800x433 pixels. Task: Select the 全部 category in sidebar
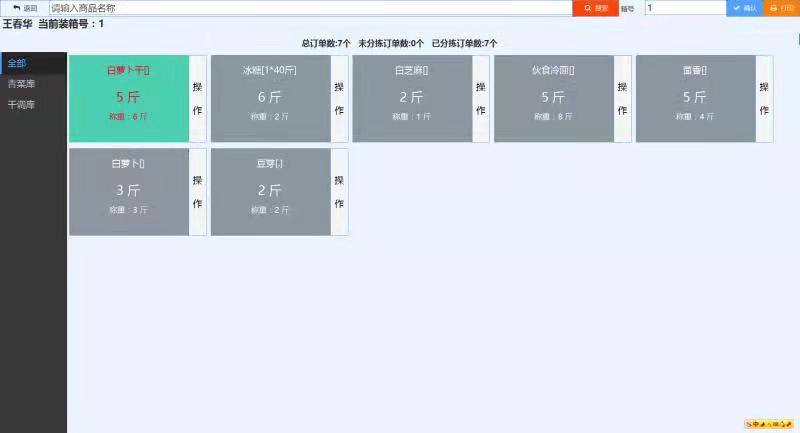18,64
